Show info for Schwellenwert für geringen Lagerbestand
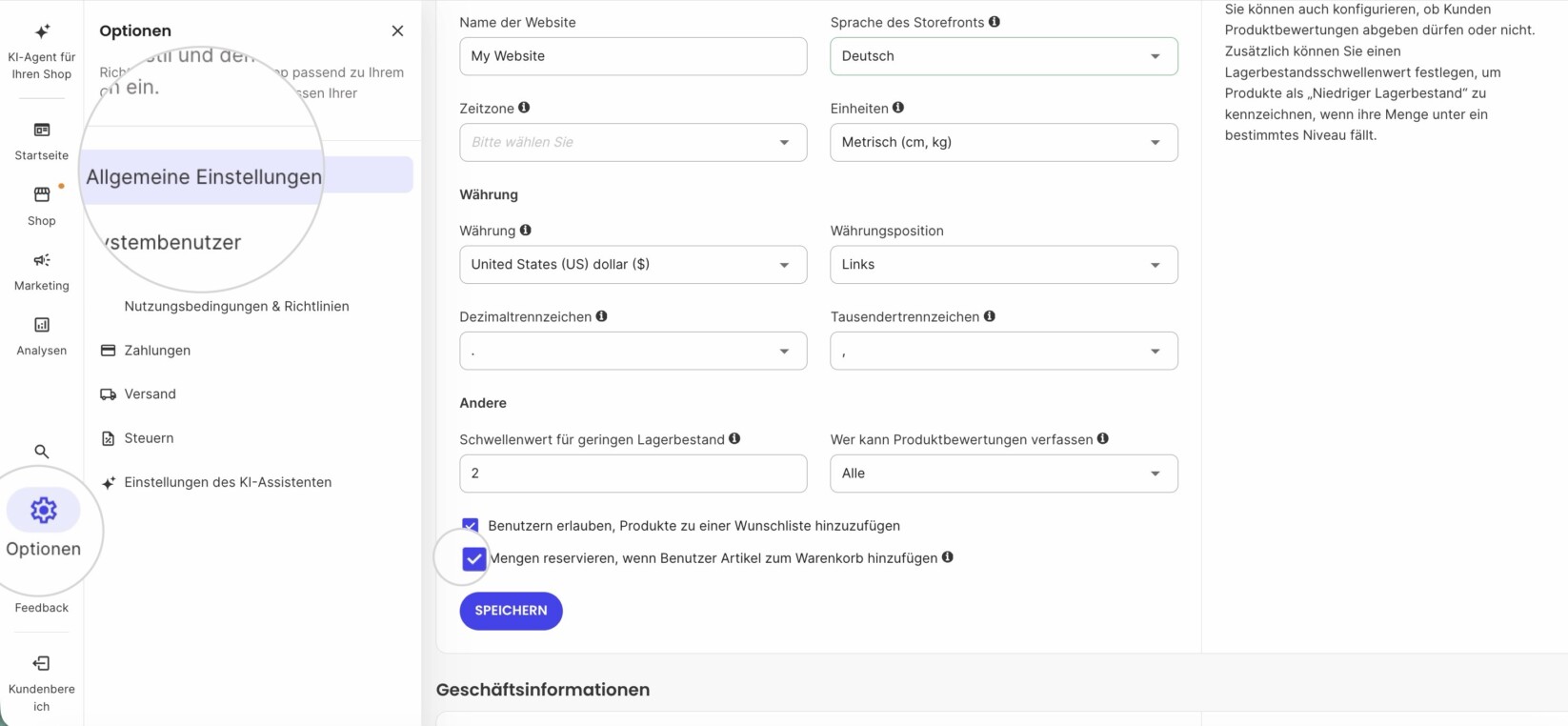1568x726 pixels. click(734, 438)
